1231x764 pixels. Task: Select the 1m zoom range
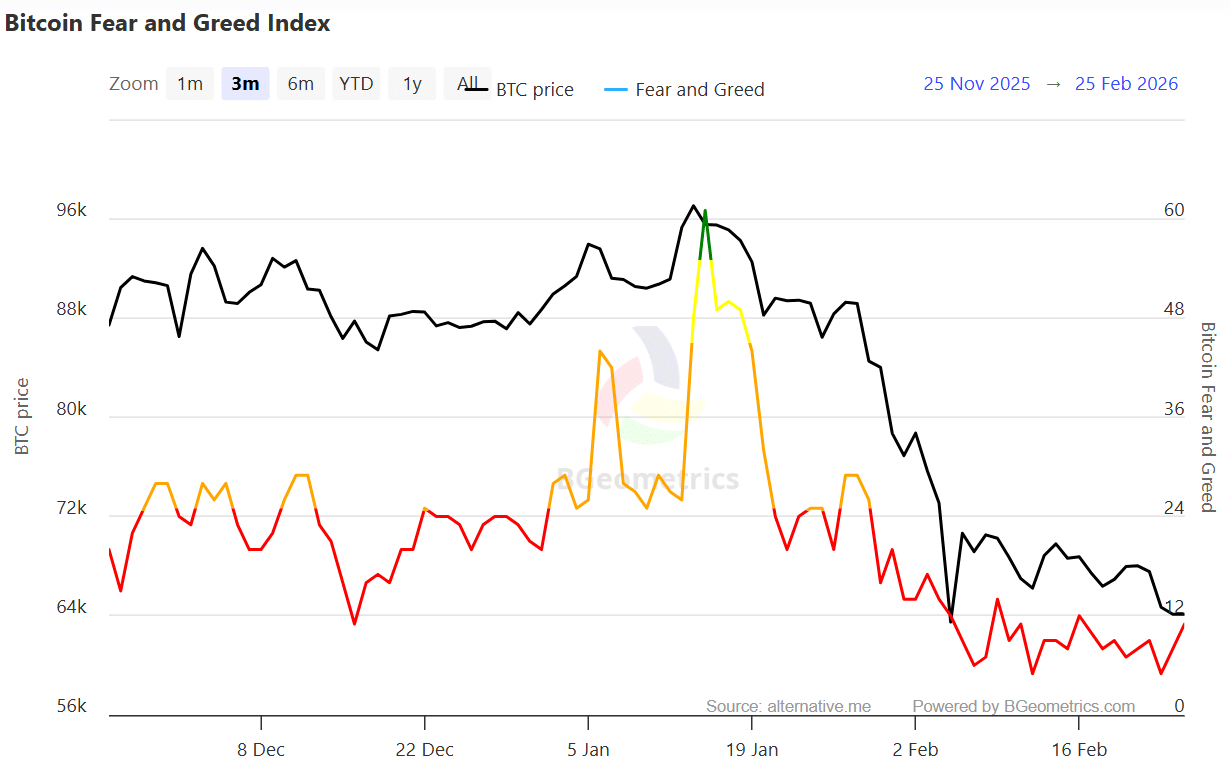coord(190,84)
